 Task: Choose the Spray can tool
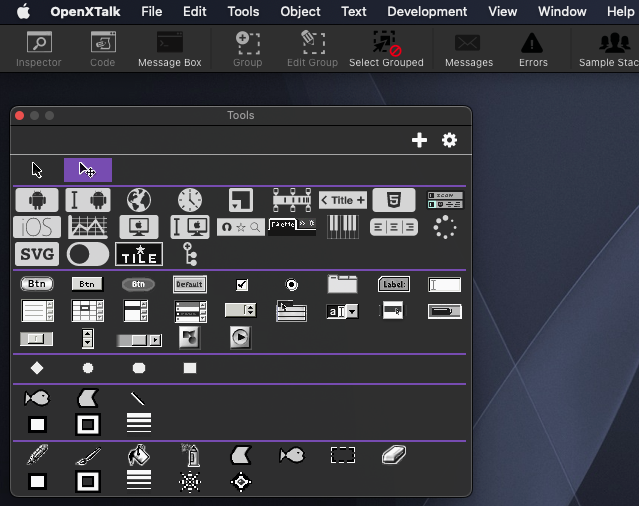190,455
